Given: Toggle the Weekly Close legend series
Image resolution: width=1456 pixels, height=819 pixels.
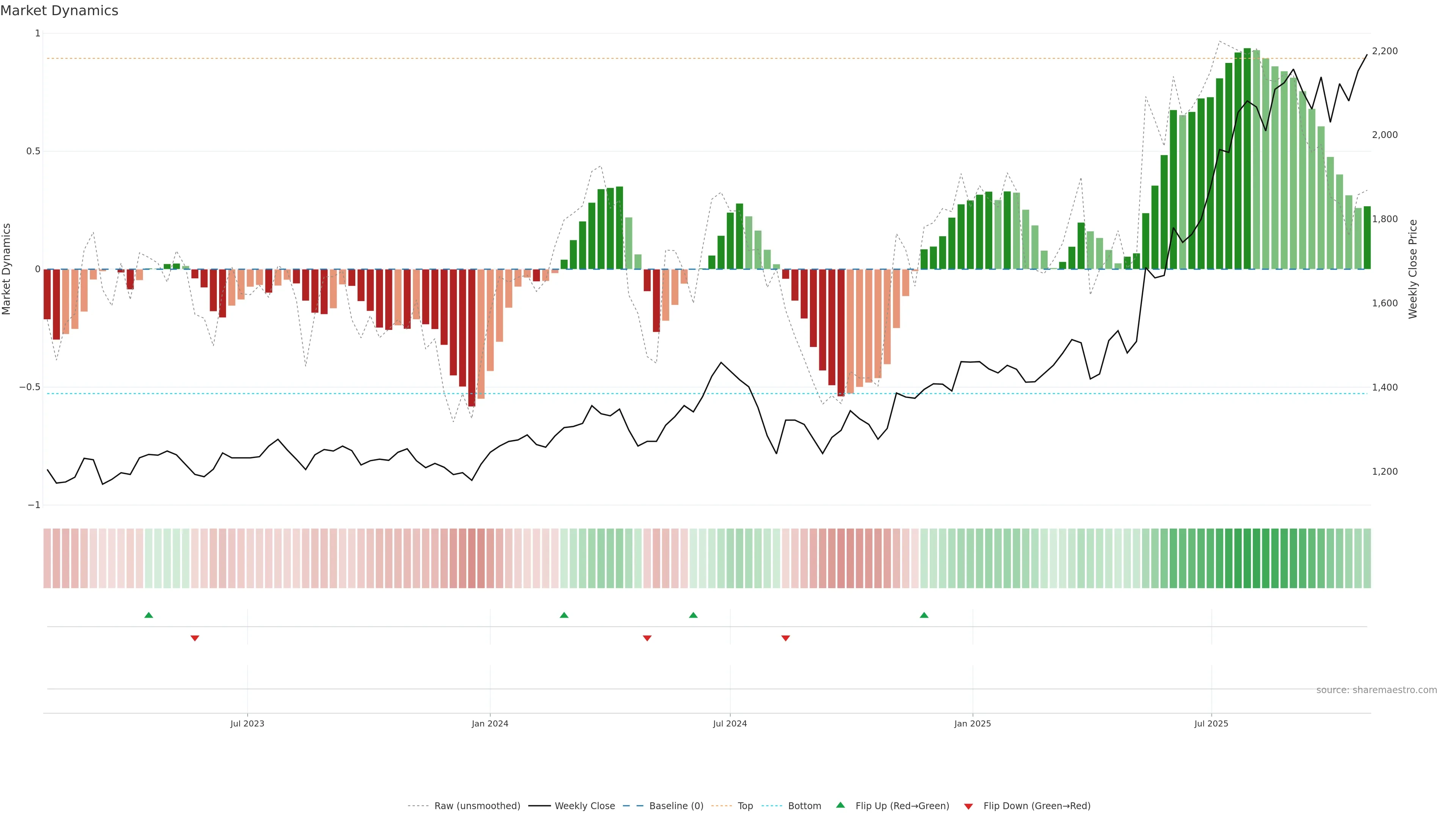Looking at the screenshot, I should 584,806.
